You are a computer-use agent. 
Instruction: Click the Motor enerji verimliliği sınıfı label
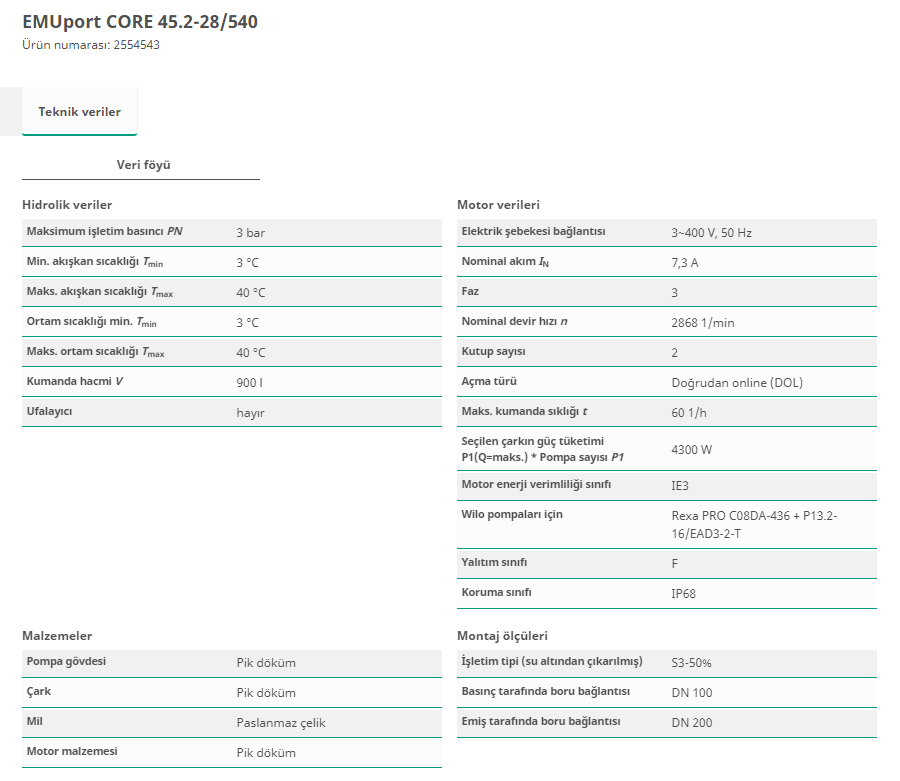pyautogui.click(x=536, y=484)
